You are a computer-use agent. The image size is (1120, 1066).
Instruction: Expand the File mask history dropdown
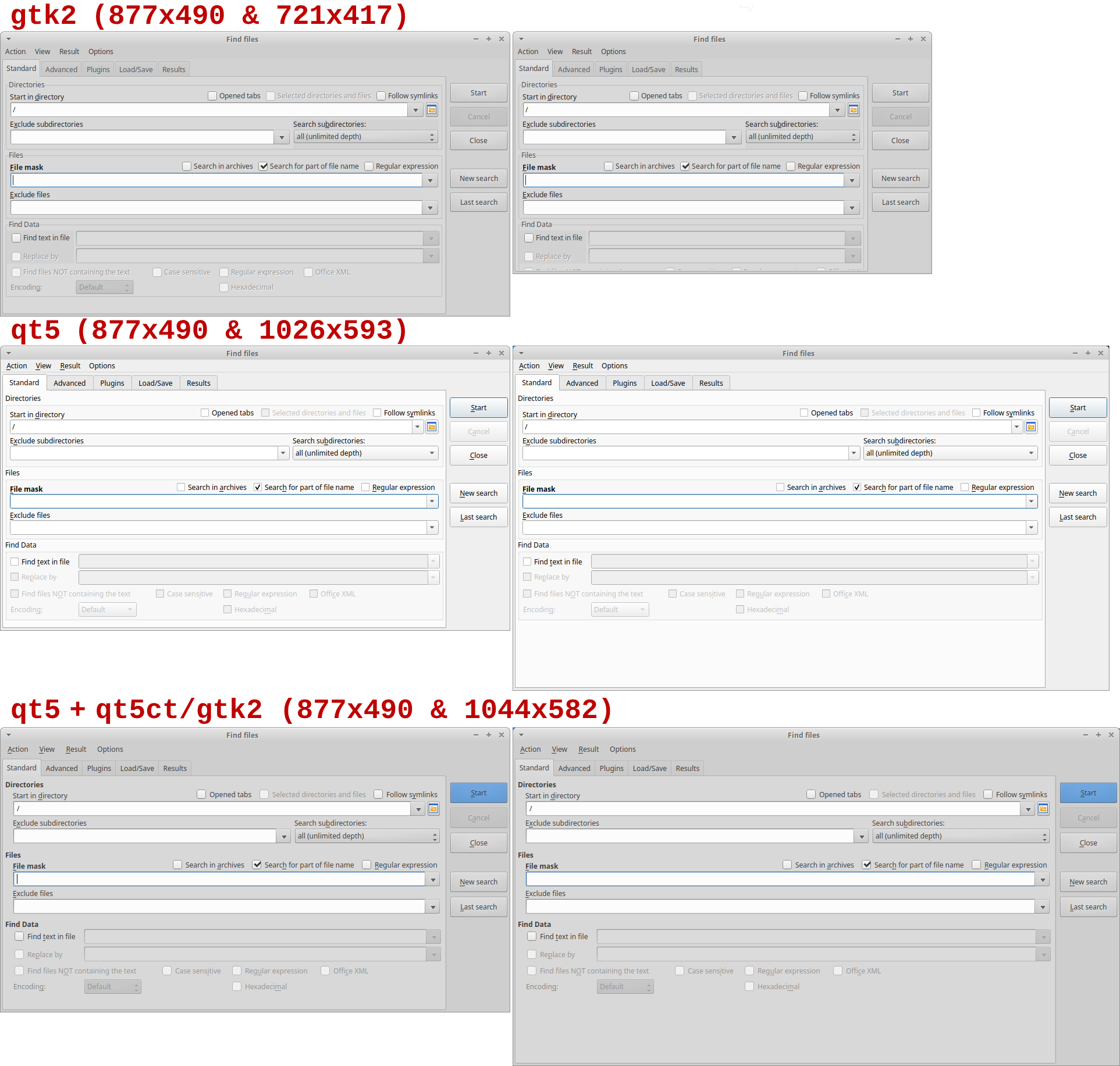[430, 180]
